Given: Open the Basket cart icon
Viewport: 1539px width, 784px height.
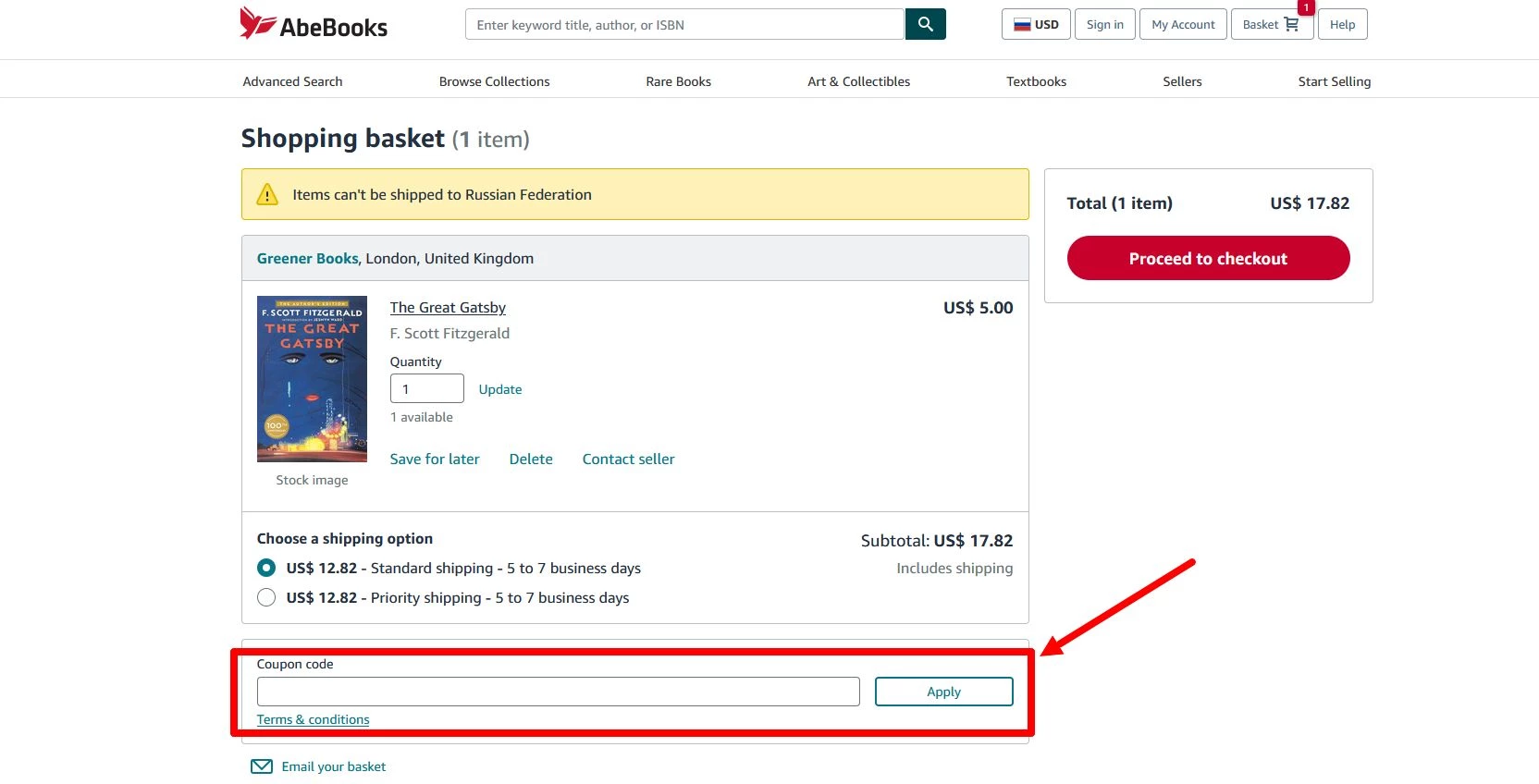Looking at the screenshot, I should pyautogui.click(x=1291, y=25).
